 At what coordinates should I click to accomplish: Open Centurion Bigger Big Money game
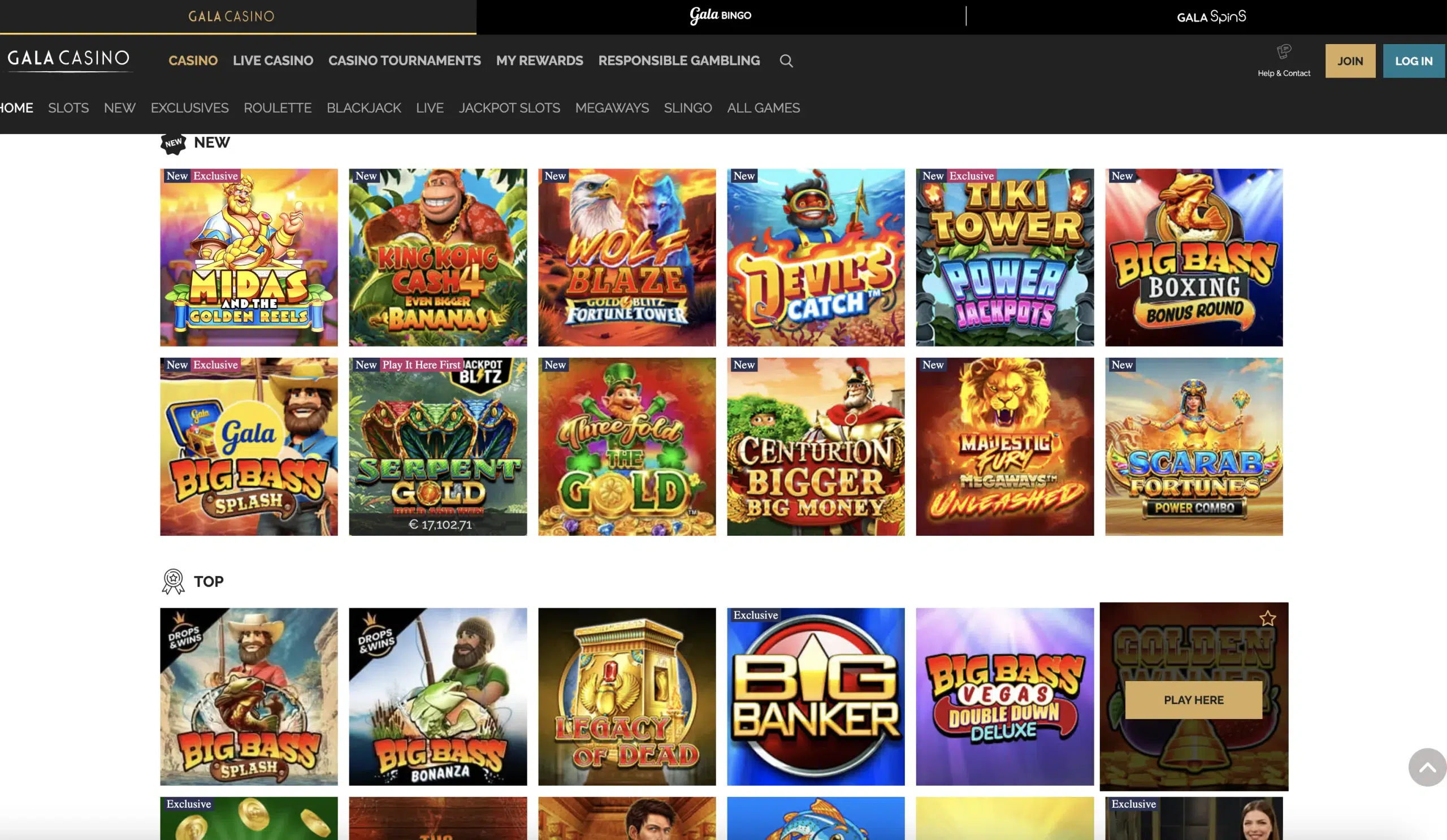tap(816, 447)
